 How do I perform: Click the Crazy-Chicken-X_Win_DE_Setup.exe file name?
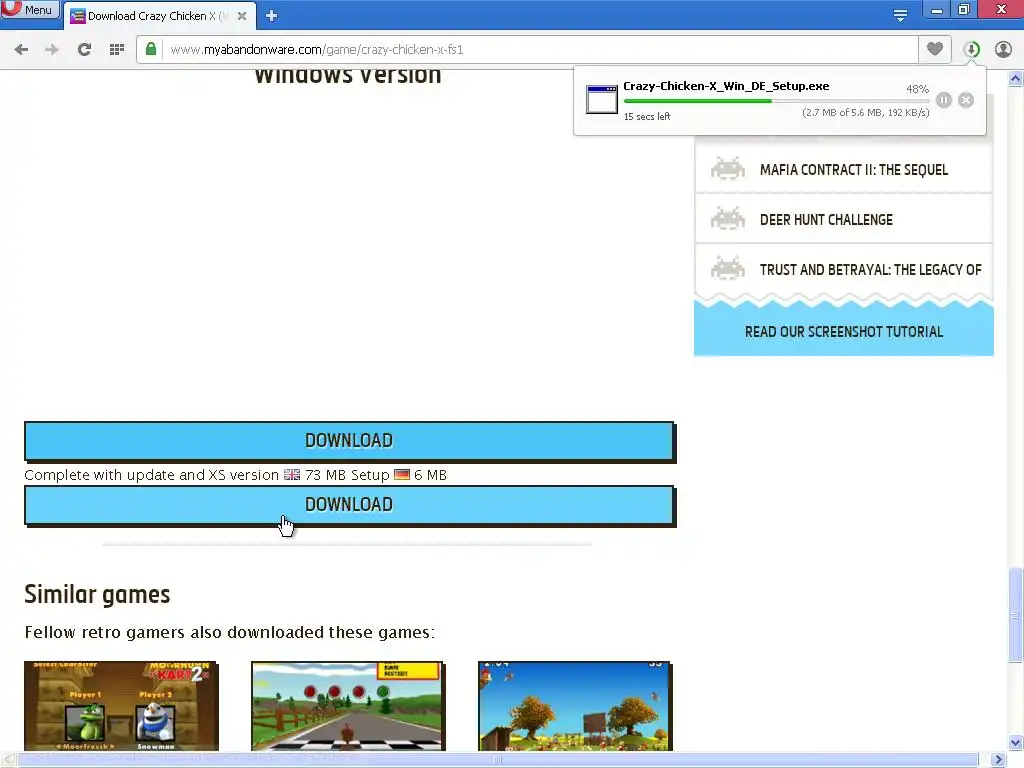tap(726, 86)
